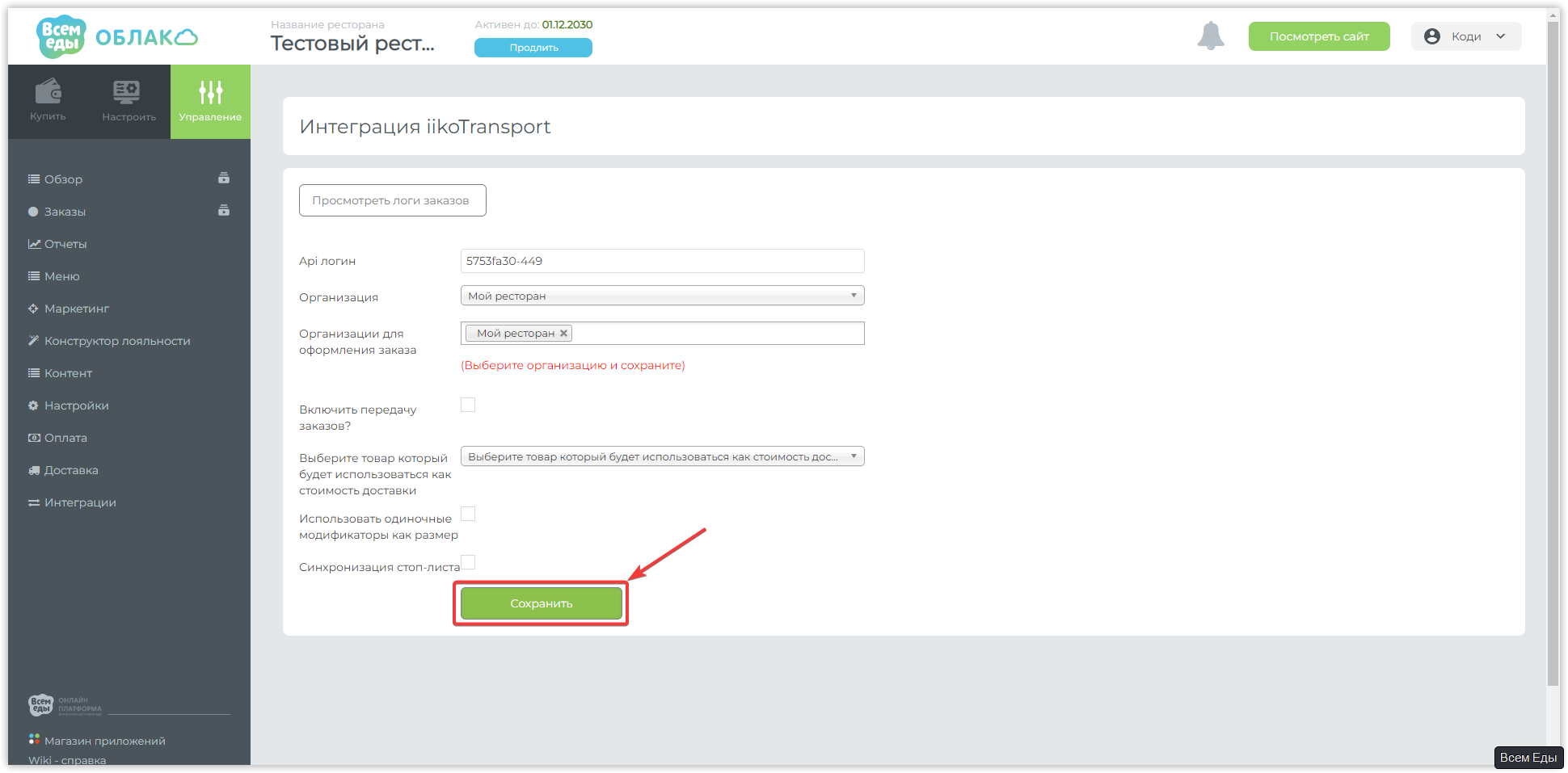The width and height of the screenshot is (1568, 773).
Task: Open Обзор in the sidebar
Action: [x=63, y=179]
